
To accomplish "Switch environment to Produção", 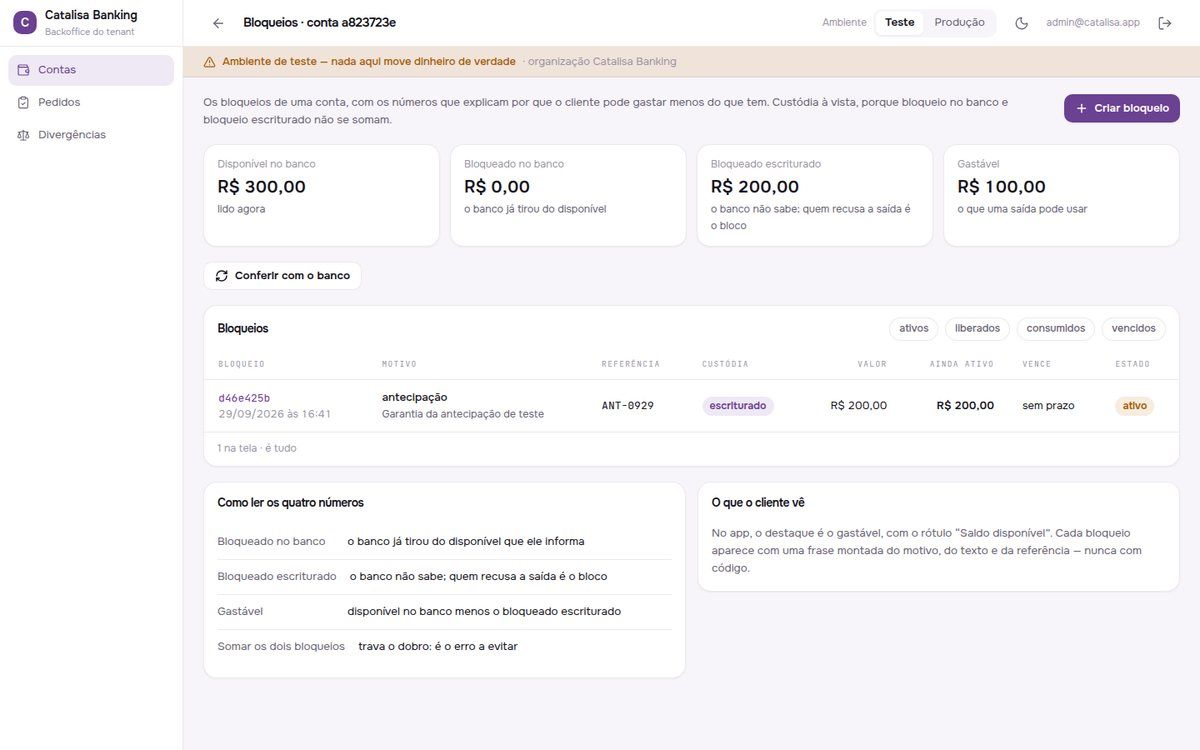I will 959,23.
